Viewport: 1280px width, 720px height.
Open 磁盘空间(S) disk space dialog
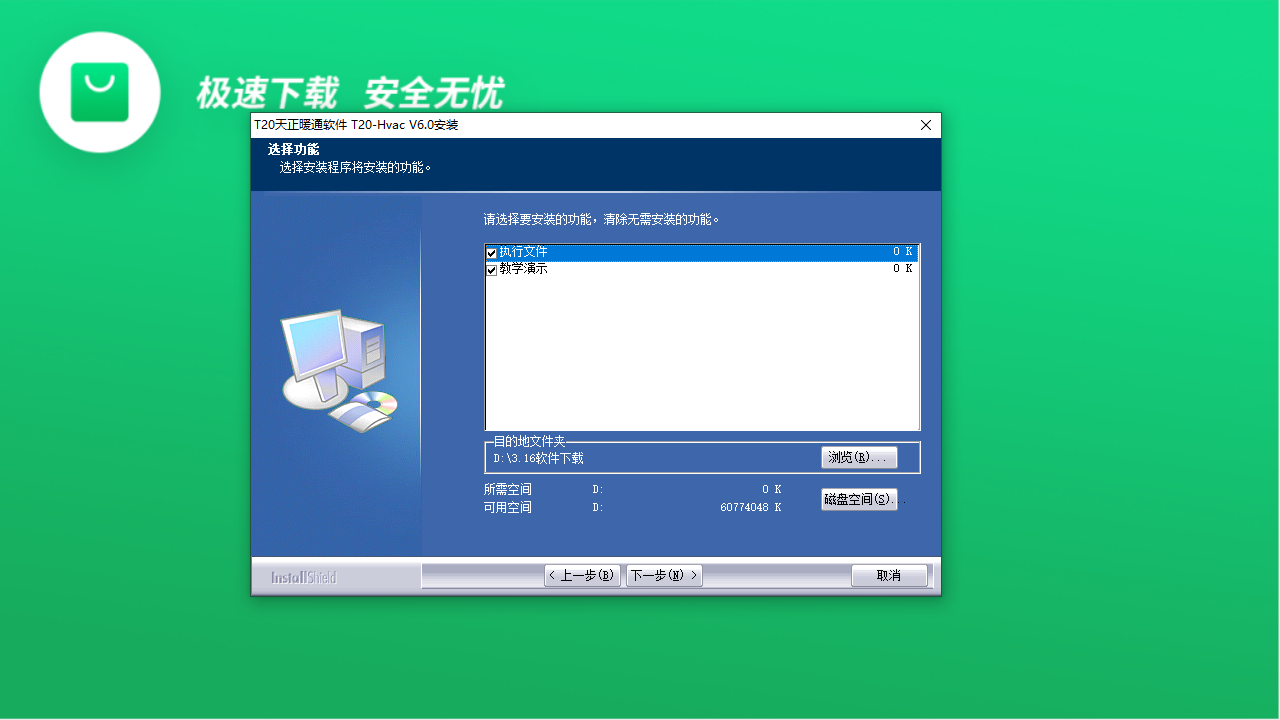pyautogui.click(x=859, y=499)
